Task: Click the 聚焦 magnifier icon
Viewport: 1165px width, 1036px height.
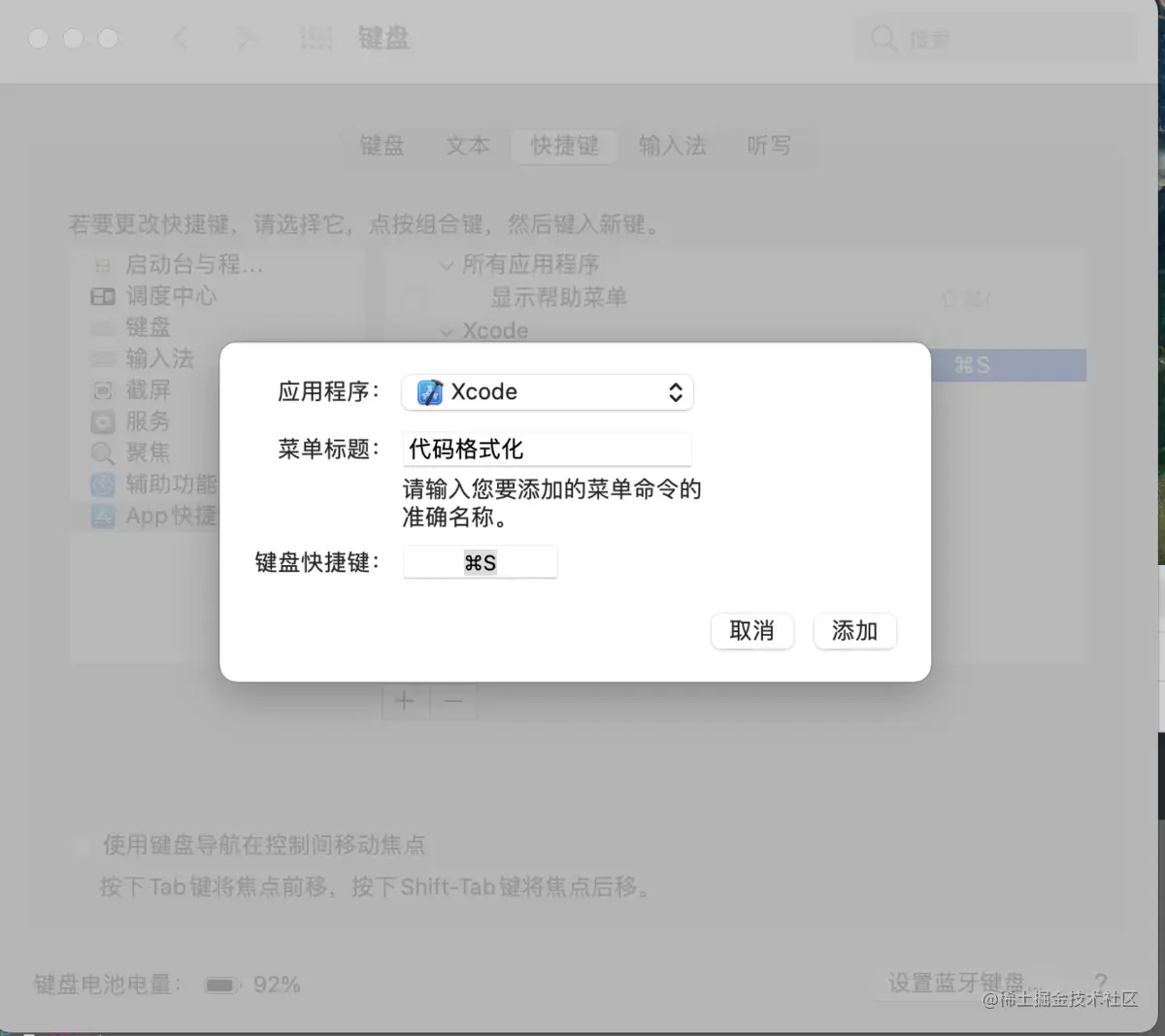Action: tap(103, 453)
